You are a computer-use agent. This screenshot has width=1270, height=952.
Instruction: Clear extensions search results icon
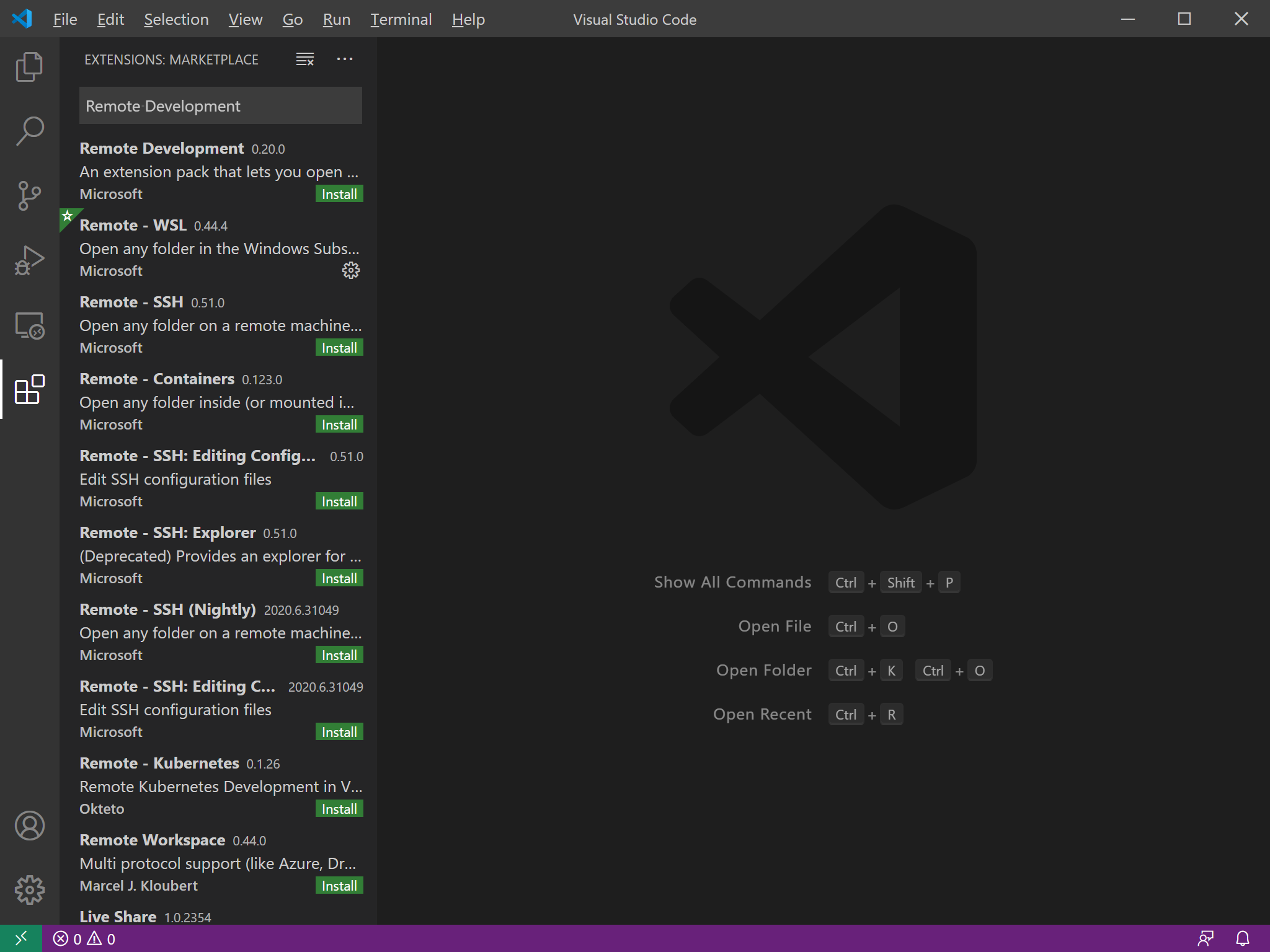coord(304,59)
